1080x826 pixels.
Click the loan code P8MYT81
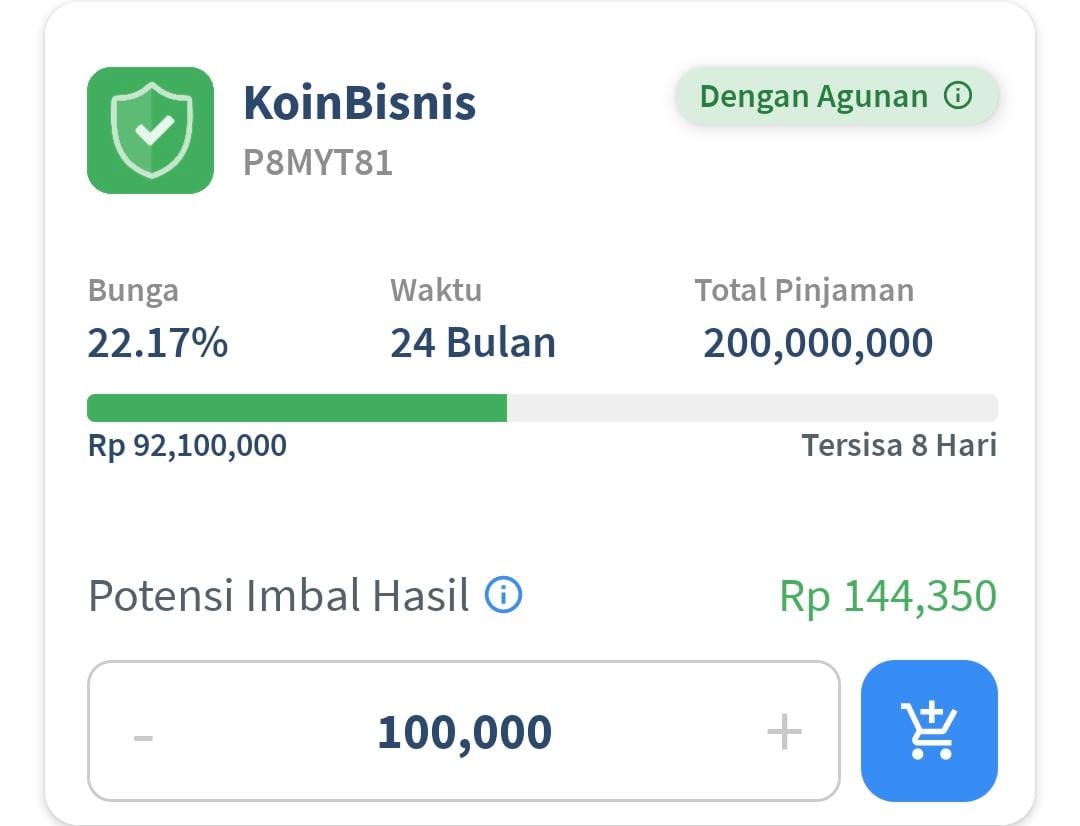pyautogui.click(x=317, y=162)
